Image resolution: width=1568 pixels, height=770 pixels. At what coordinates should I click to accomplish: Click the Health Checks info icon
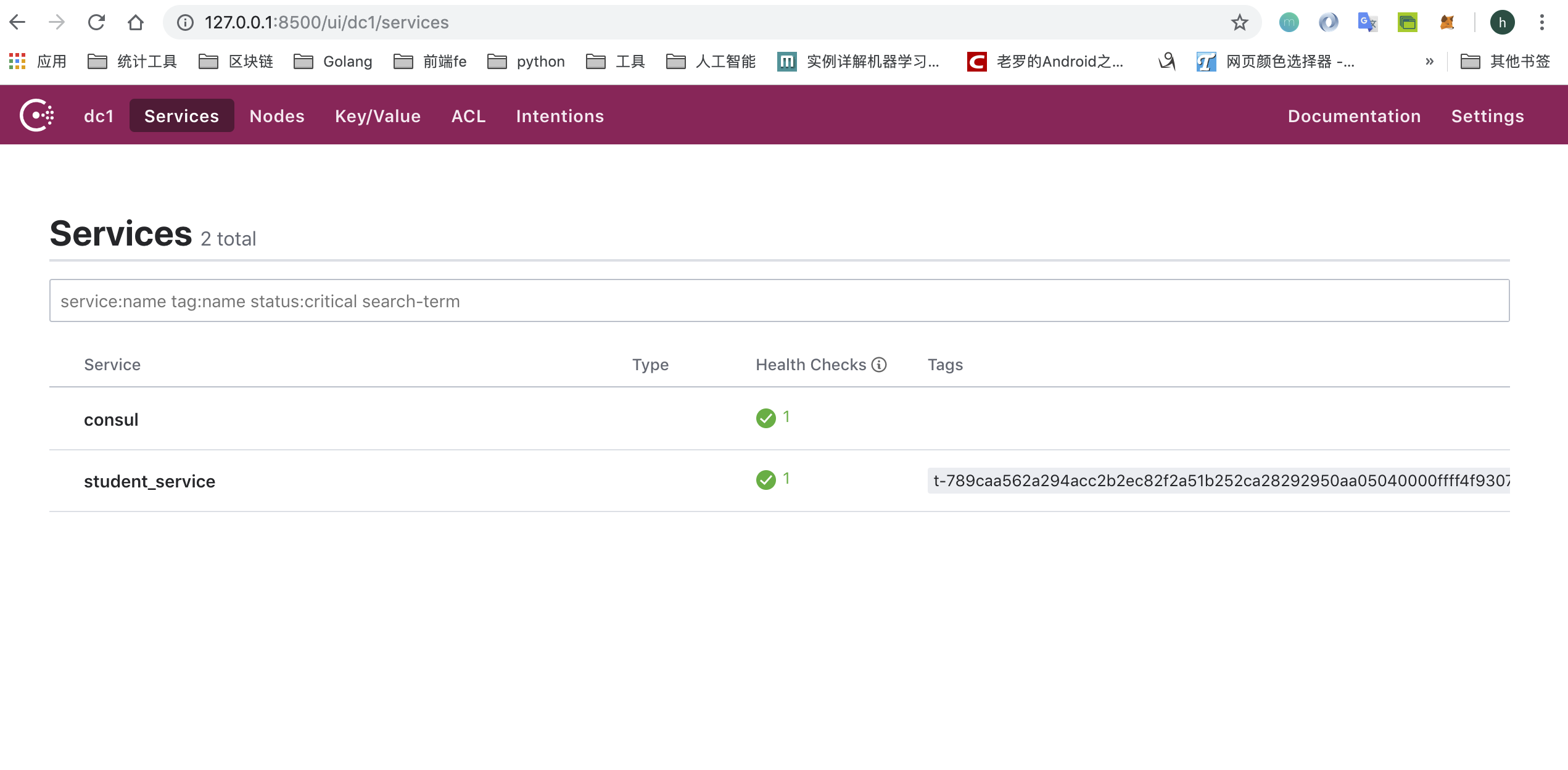879,365
